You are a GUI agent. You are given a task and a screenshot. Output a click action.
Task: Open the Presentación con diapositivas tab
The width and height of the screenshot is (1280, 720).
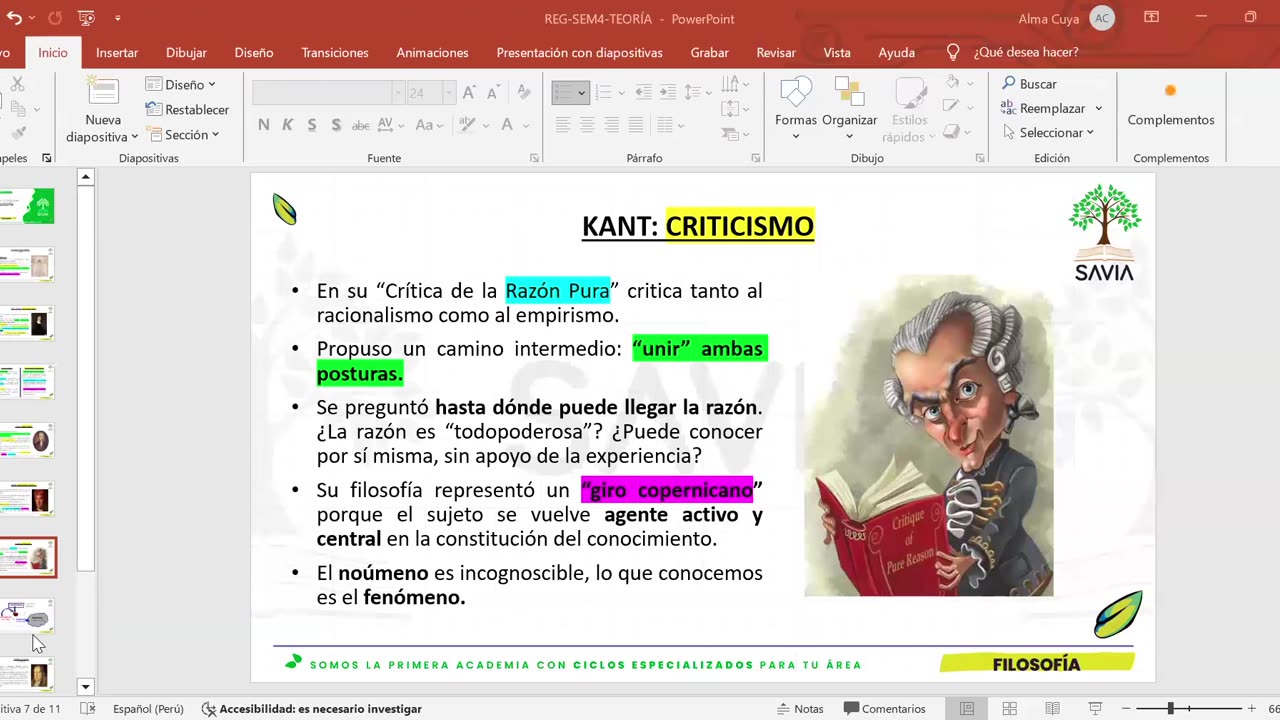[x=579, y=52]
